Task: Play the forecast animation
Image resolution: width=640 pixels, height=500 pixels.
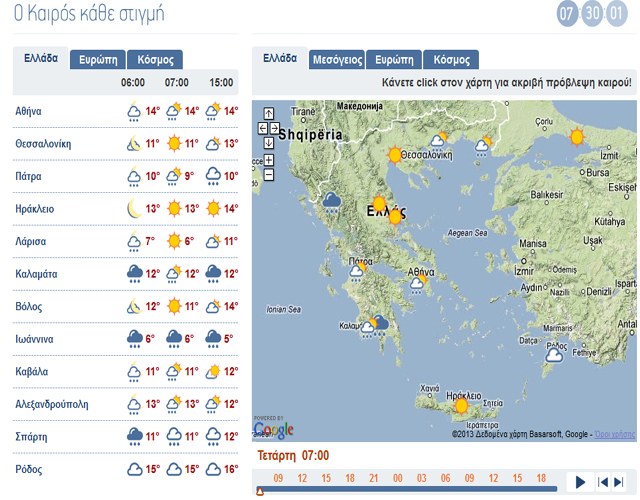Action: pos(579,482)
